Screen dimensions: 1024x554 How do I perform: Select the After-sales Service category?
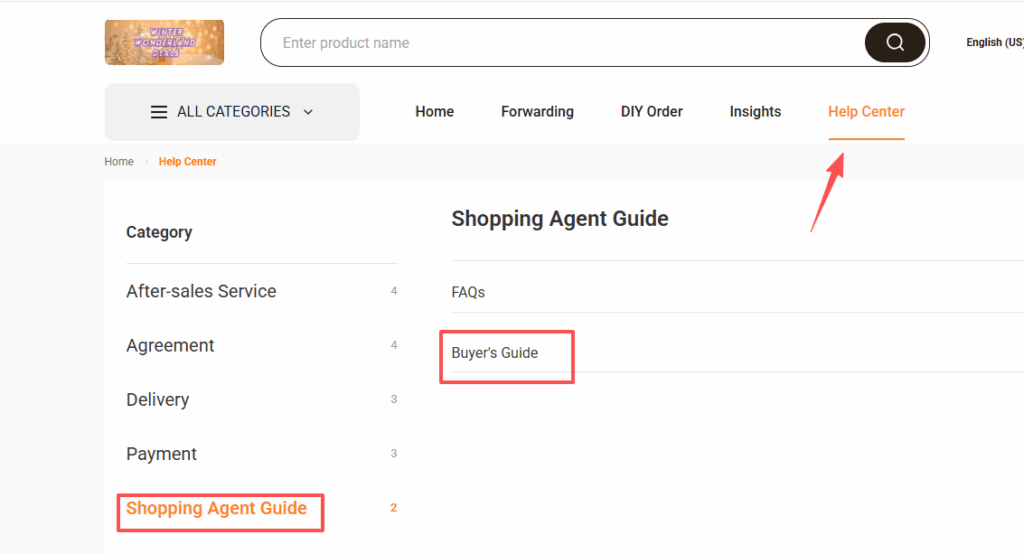click(x=201, y=291)
